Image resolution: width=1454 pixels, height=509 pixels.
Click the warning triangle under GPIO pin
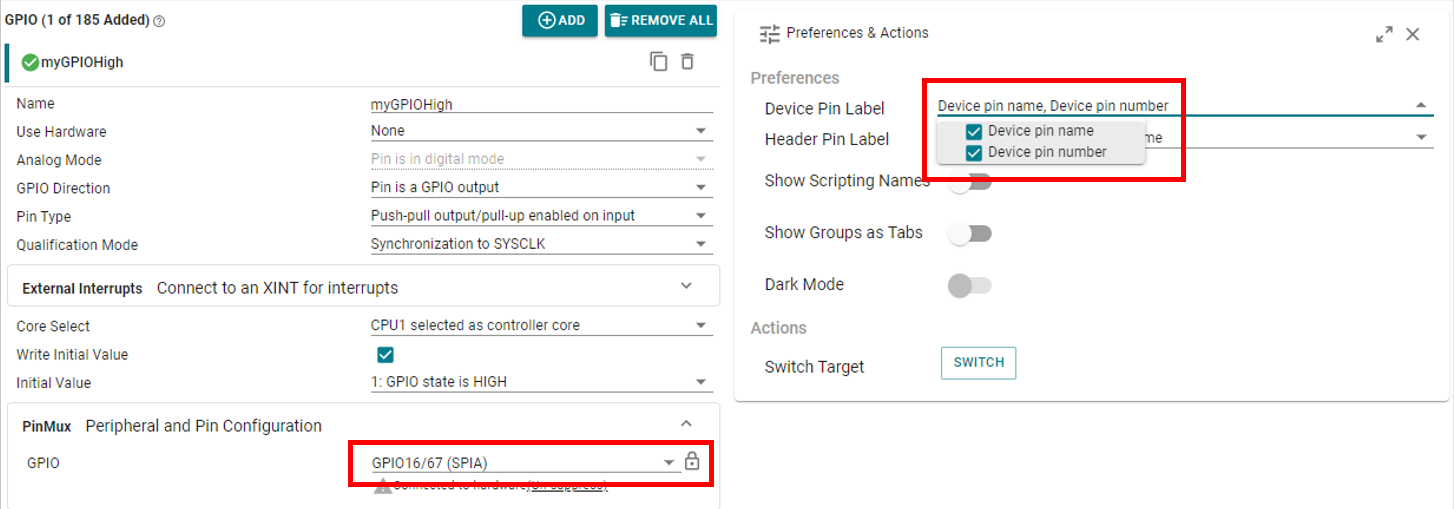[382, 486]
